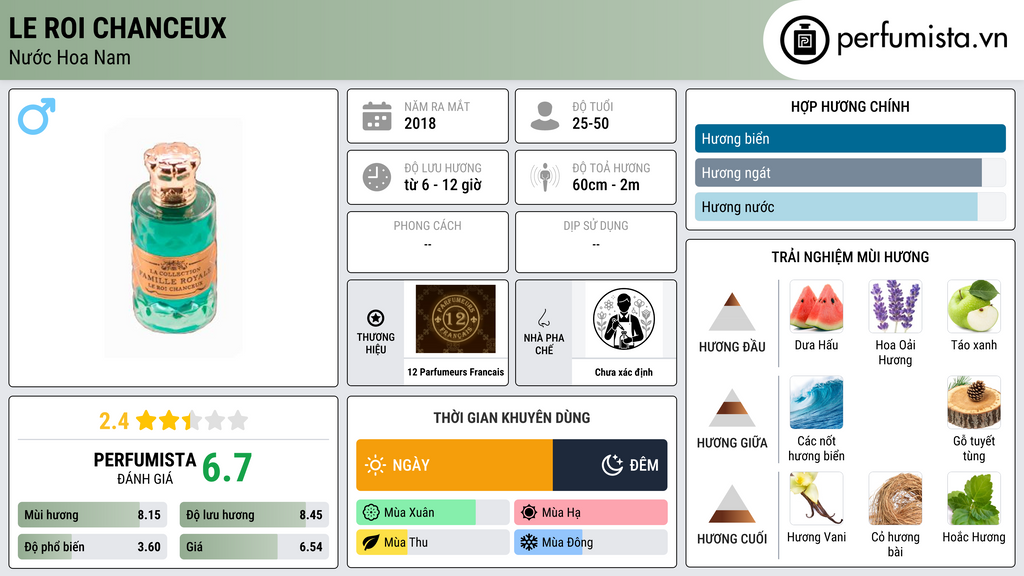1024x576 pixels.
Task: Click the Hương nước accord bar
Action: pos(850,206)
